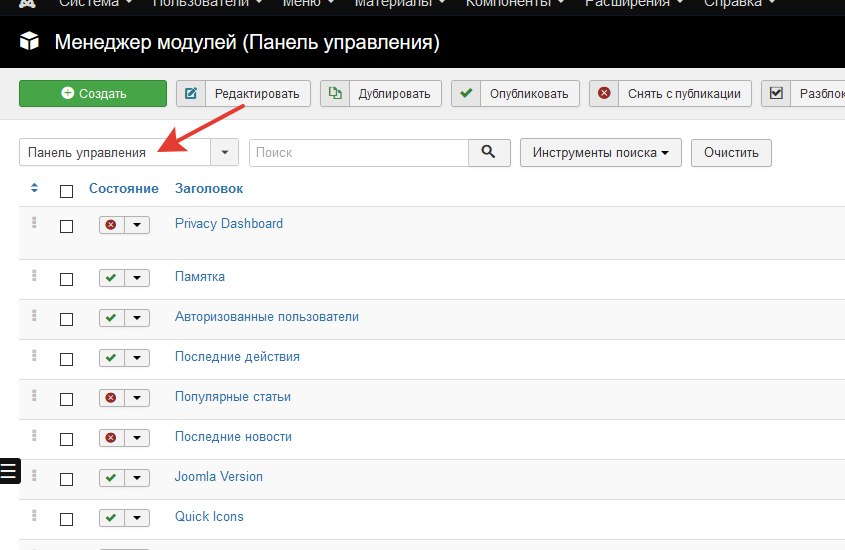This screenshot has width=845, height=550.
Task: Check the Авторизованные пользователи row checkbox
Action: coord(66,319)
